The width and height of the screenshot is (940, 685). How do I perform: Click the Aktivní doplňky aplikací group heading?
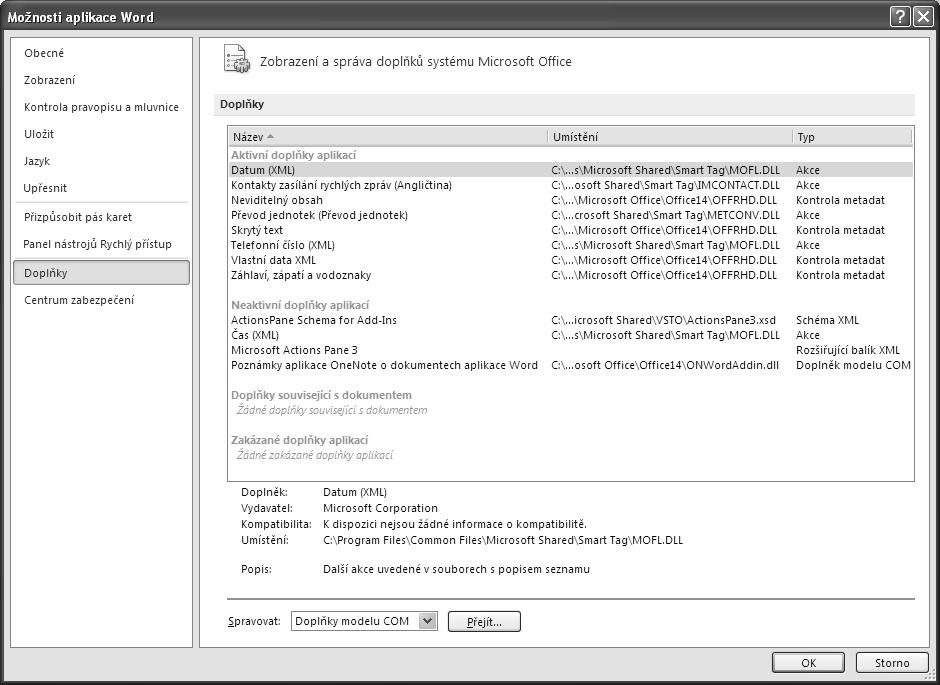[293, 155]
